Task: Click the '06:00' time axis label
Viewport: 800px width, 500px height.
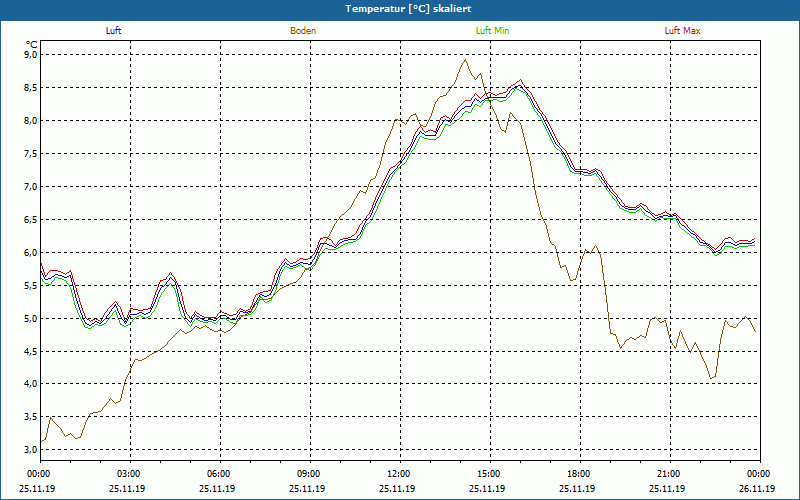Action: [220, 474]
